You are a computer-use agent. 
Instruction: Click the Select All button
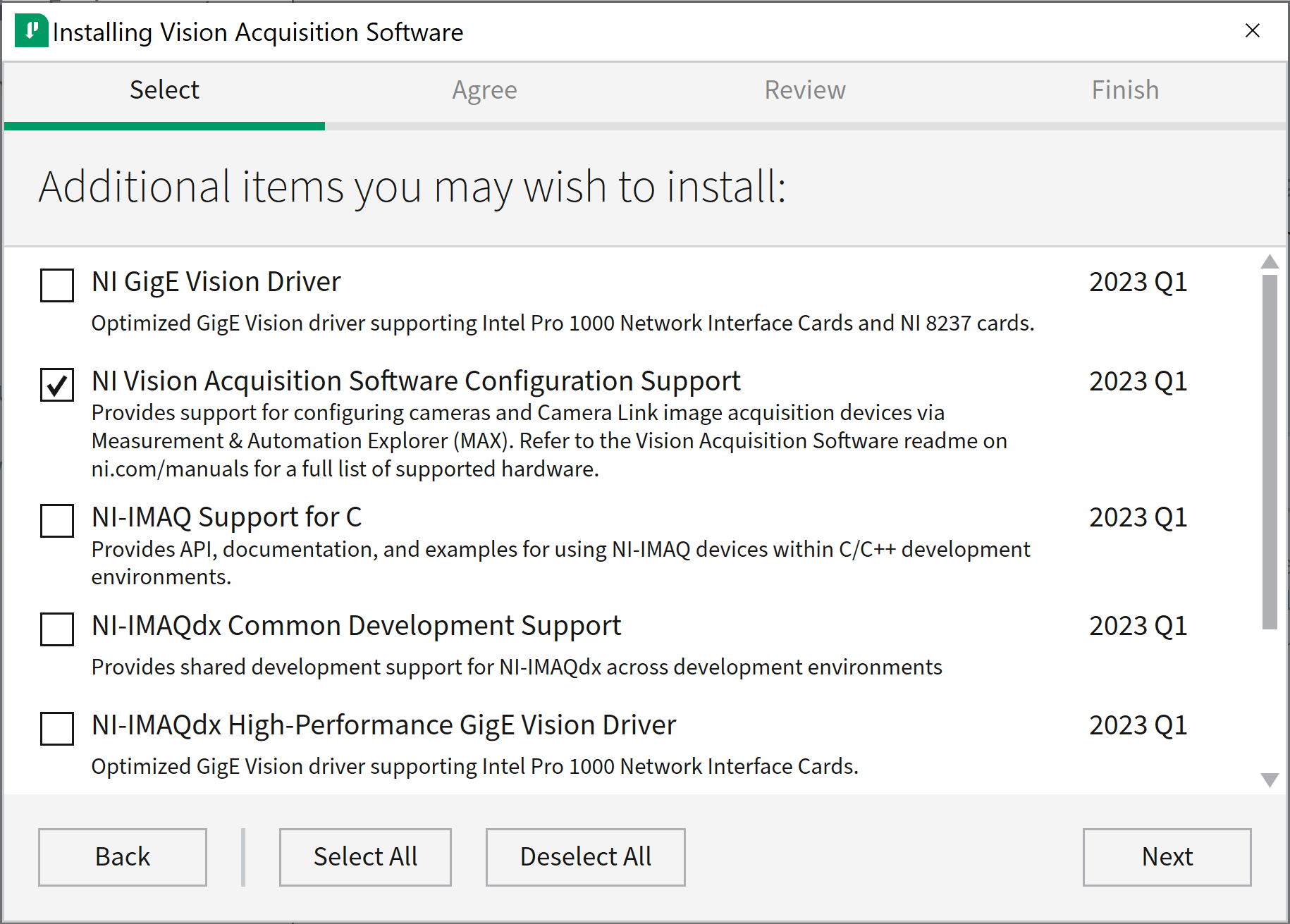click(365, 857)
